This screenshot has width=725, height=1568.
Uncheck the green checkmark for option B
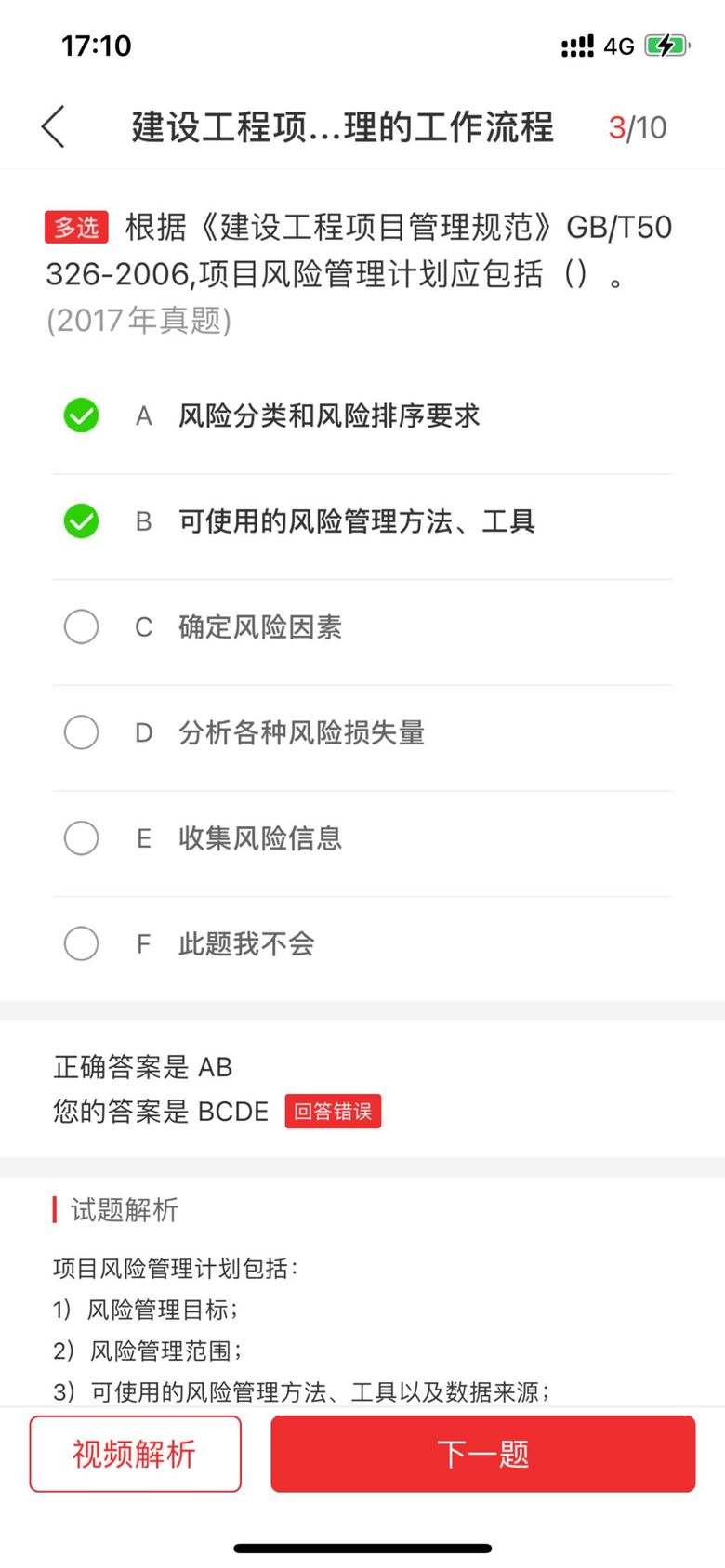pos(81,521)
